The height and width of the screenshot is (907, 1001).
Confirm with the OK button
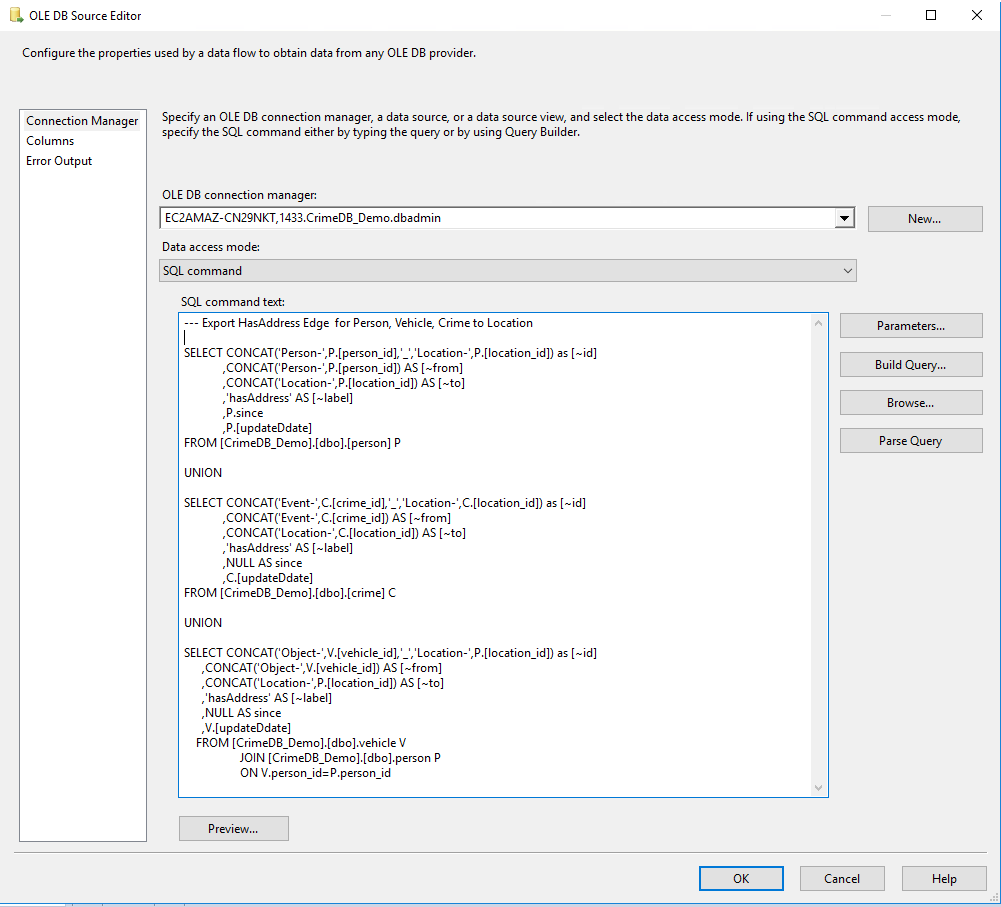click(x=740, y=879)
